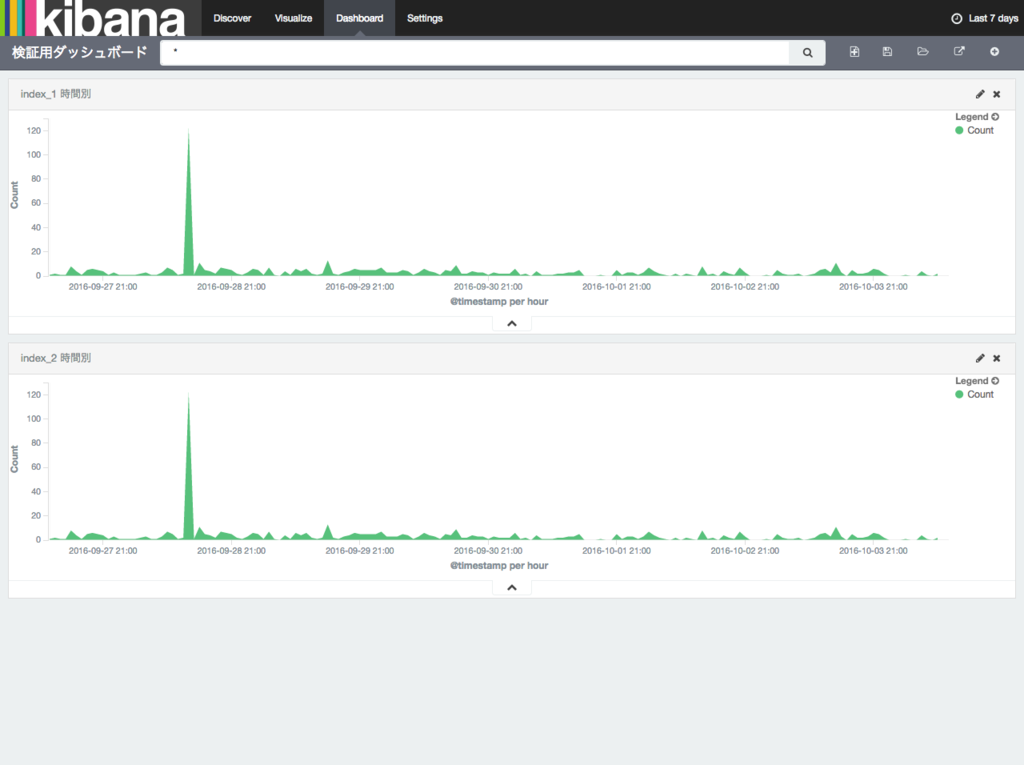Remove the index_2 時間別 panel
Image resolution: width=1024 pixels, height=765 pixels.
pos(997,358)
